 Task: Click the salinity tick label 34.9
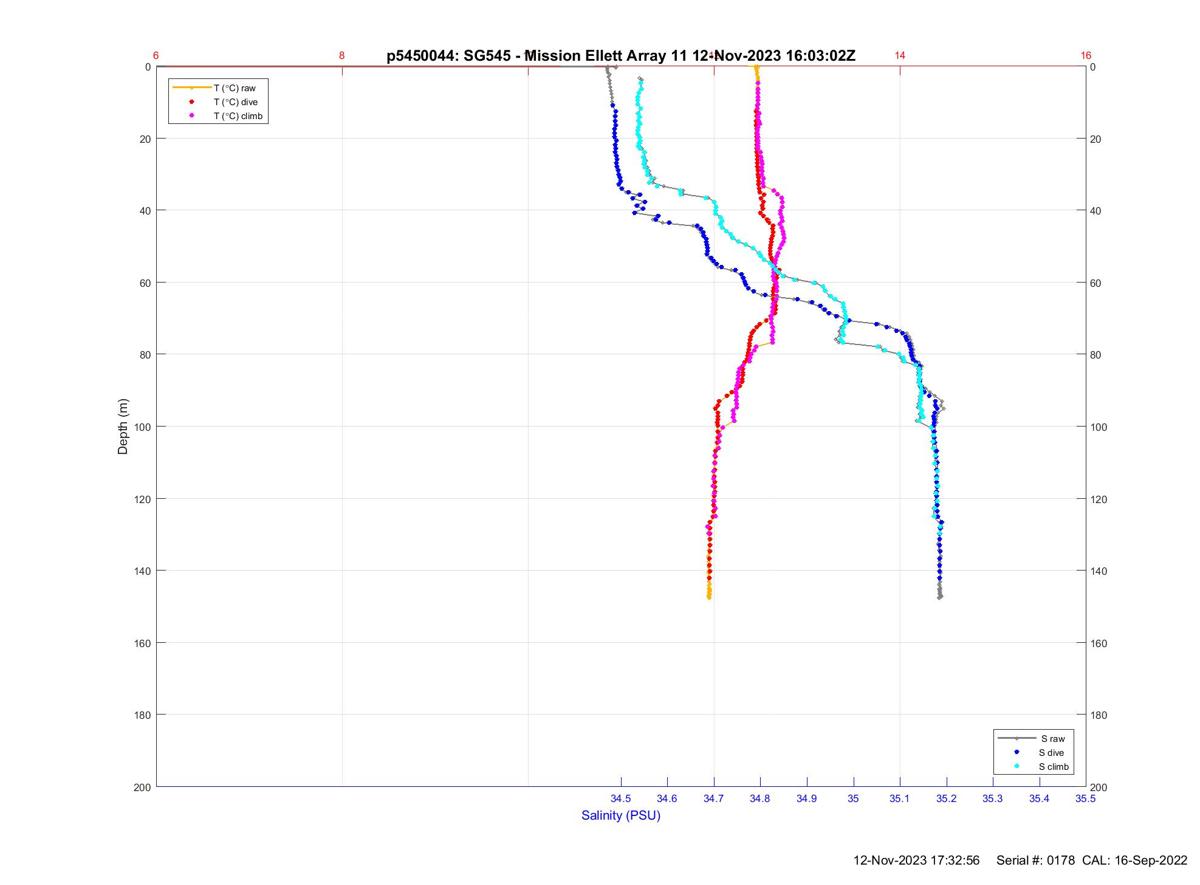click(807, 799)
